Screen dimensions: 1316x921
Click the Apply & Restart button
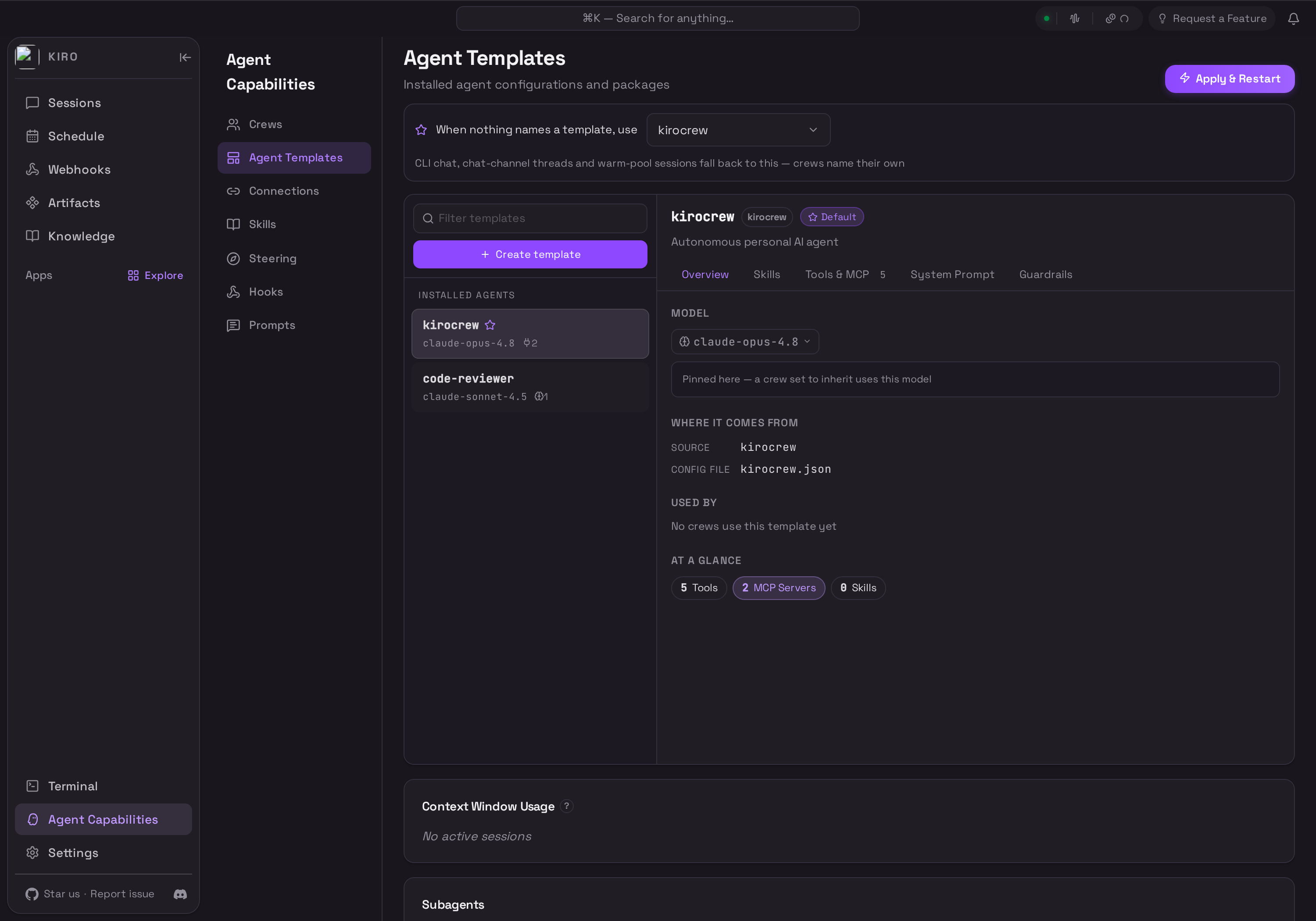(1230, 79)
